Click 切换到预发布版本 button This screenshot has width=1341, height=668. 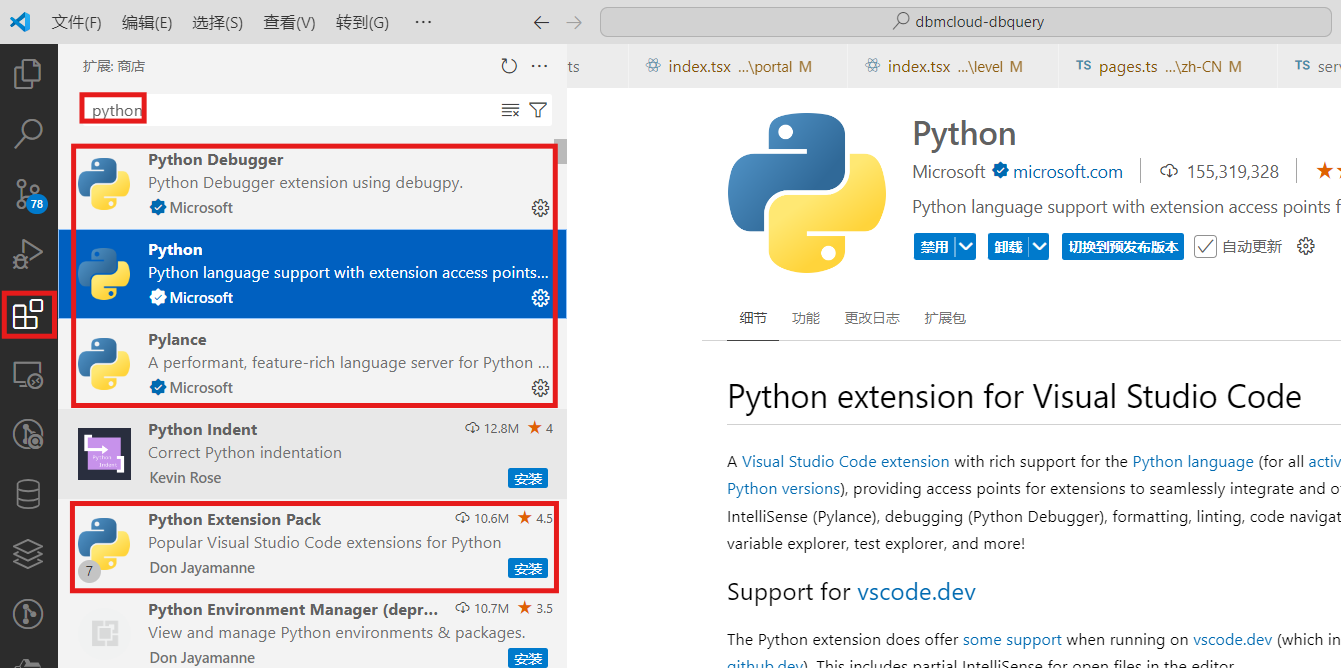(x=1123, y=246)
